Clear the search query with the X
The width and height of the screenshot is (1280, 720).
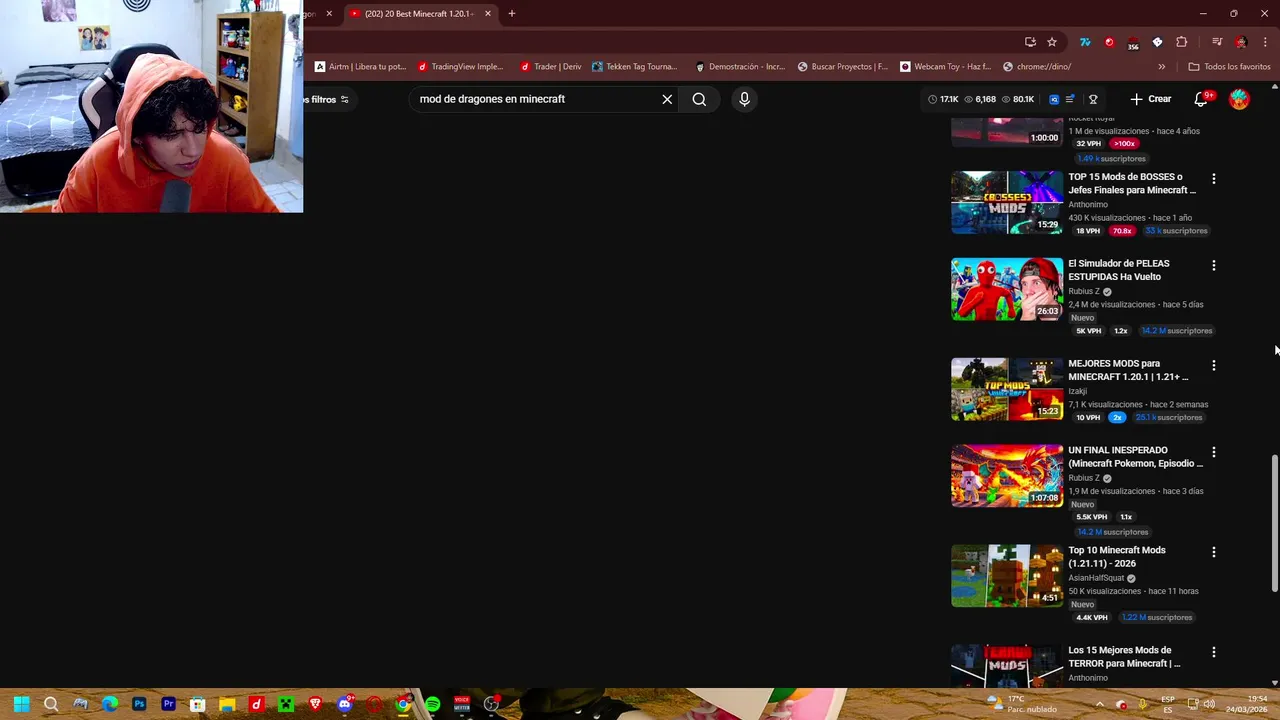coord(667,99)
